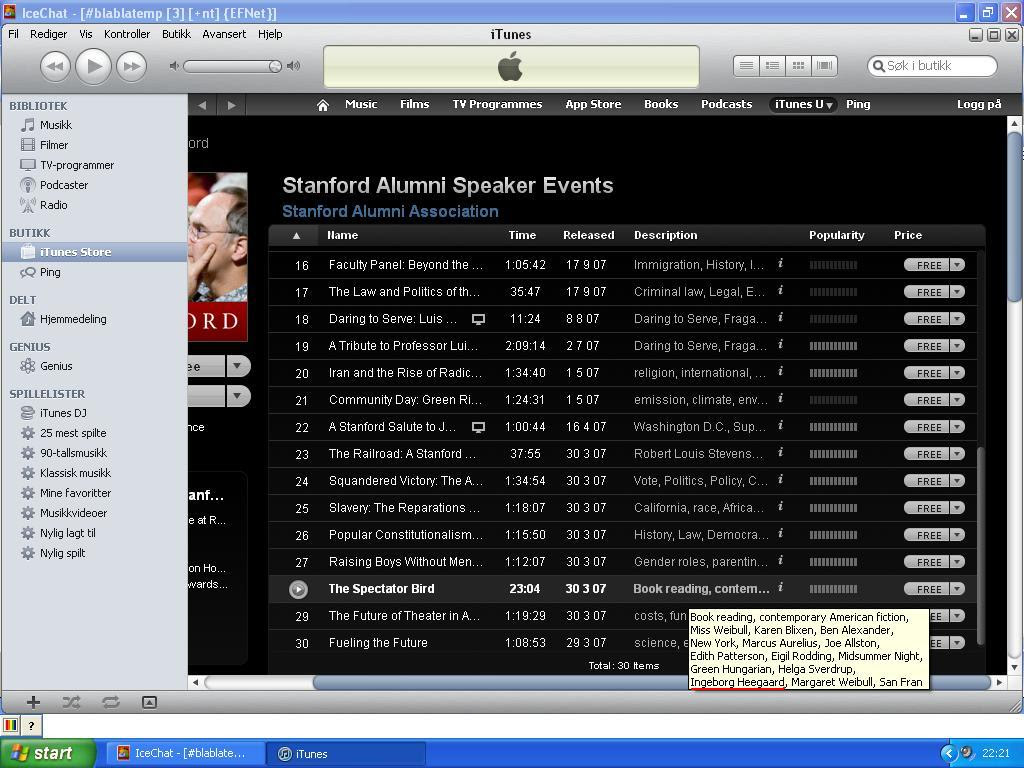Sort by the Name column header
The width and height of the screenshot is (1024, 768).
coord(342,235)
